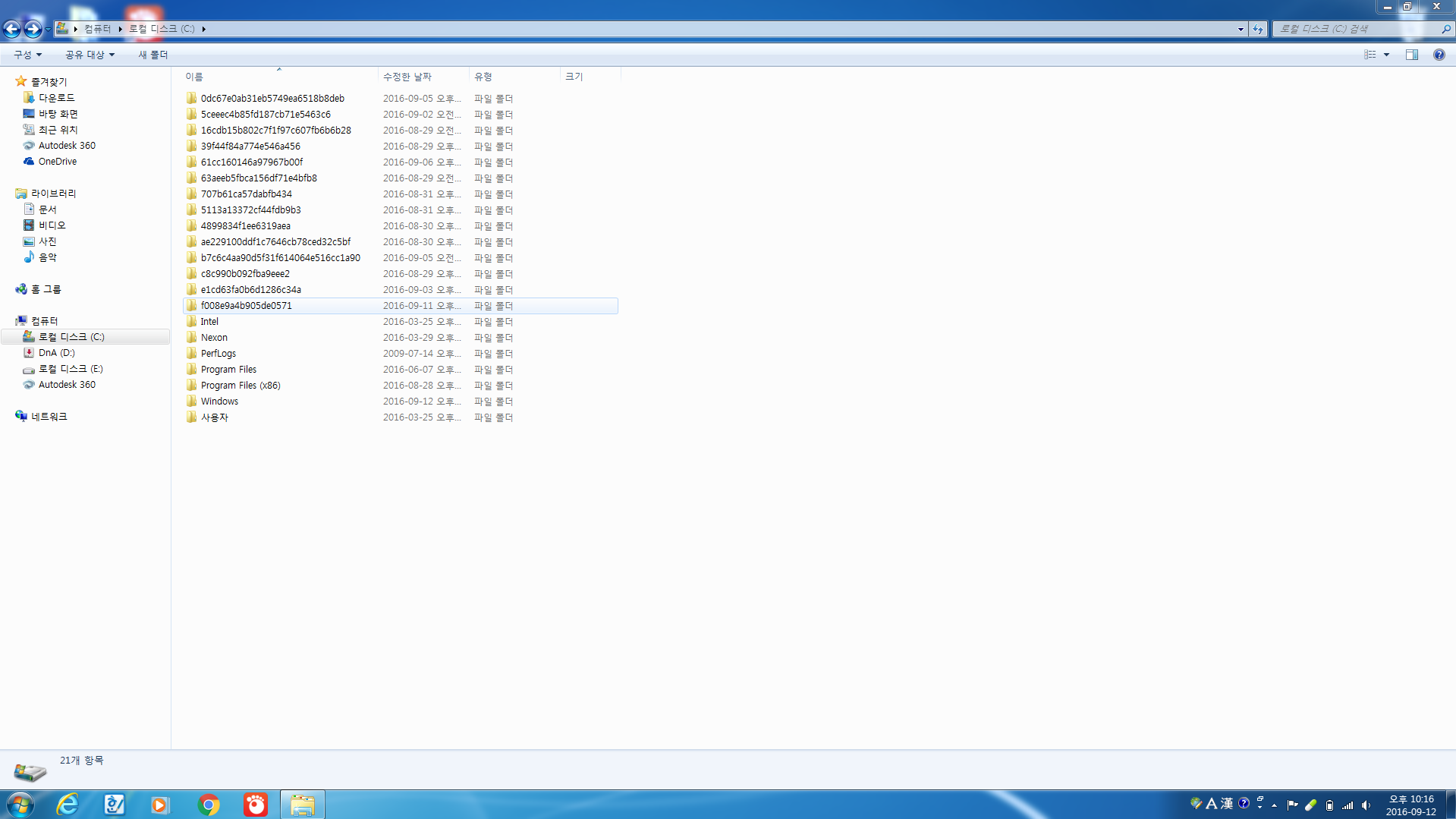The height and width of the screenshot is (819, 1456).
Task: Launch Google Chrome from the taskbar
Action: coord(209,805)
